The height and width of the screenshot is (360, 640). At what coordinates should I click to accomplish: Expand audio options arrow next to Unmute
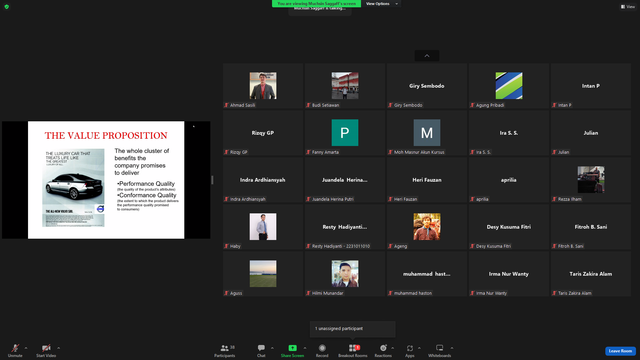pyautogui.click(x=26, y=348)
